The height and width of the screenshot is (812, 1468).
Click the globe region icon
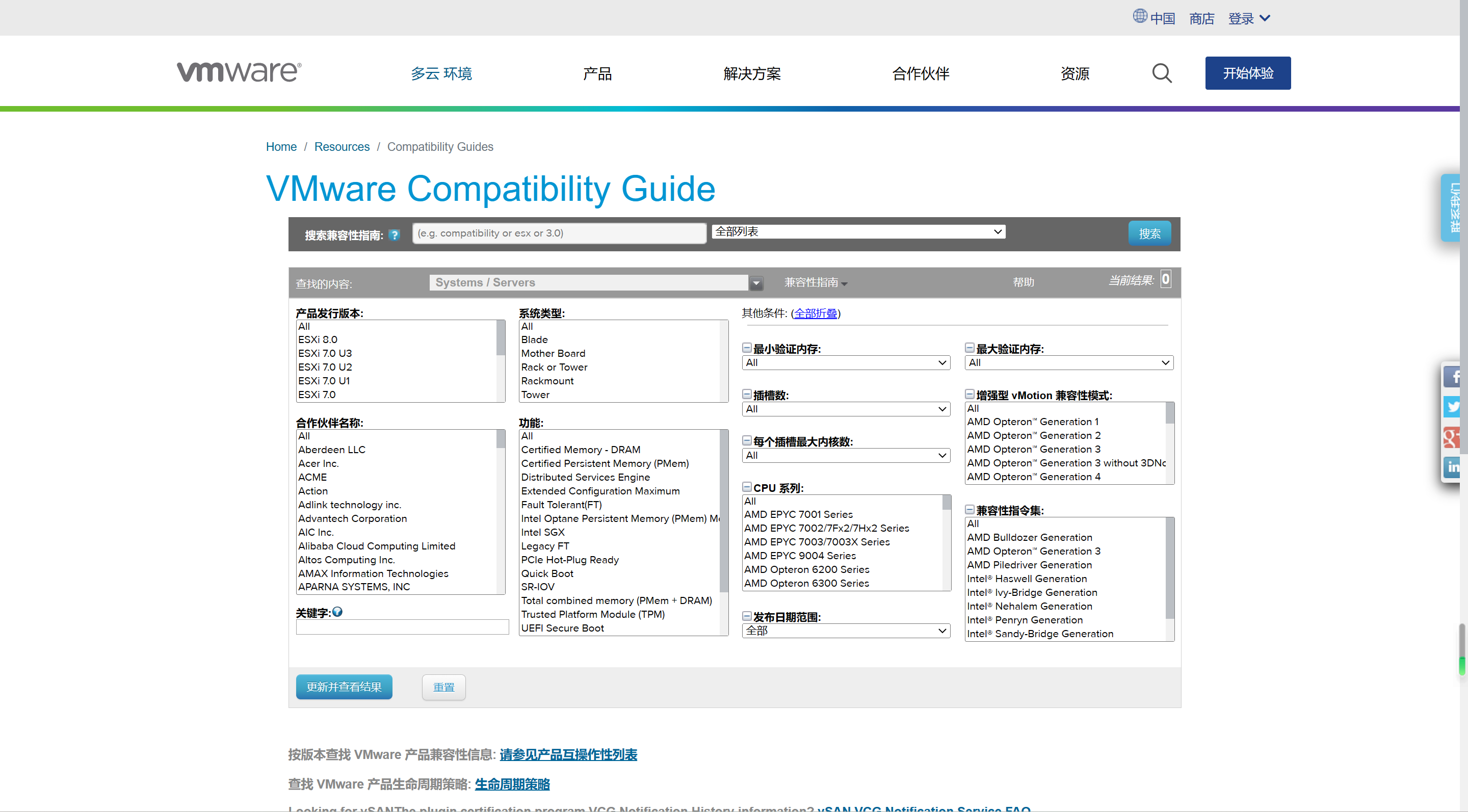tap(1140, 16)
